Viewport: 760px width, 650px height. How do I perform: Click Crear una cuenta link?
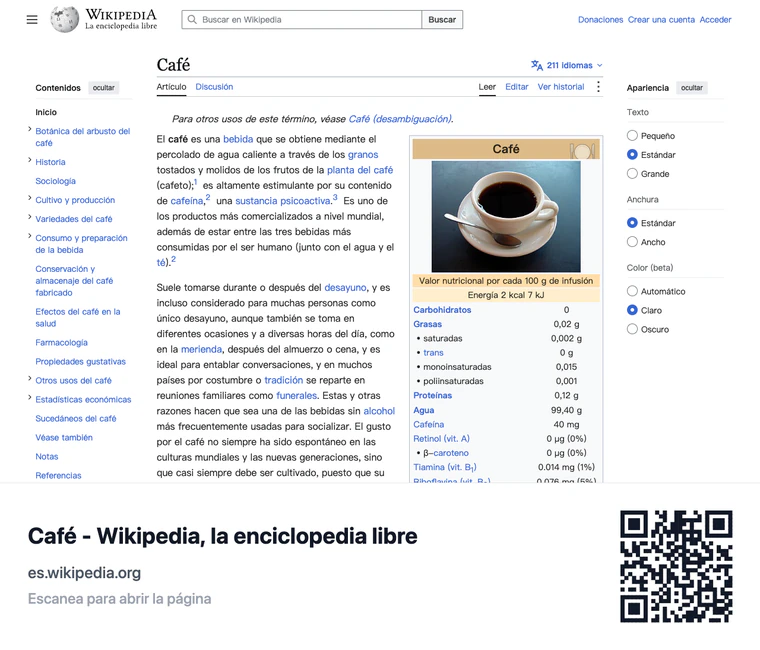pos(661,20)
